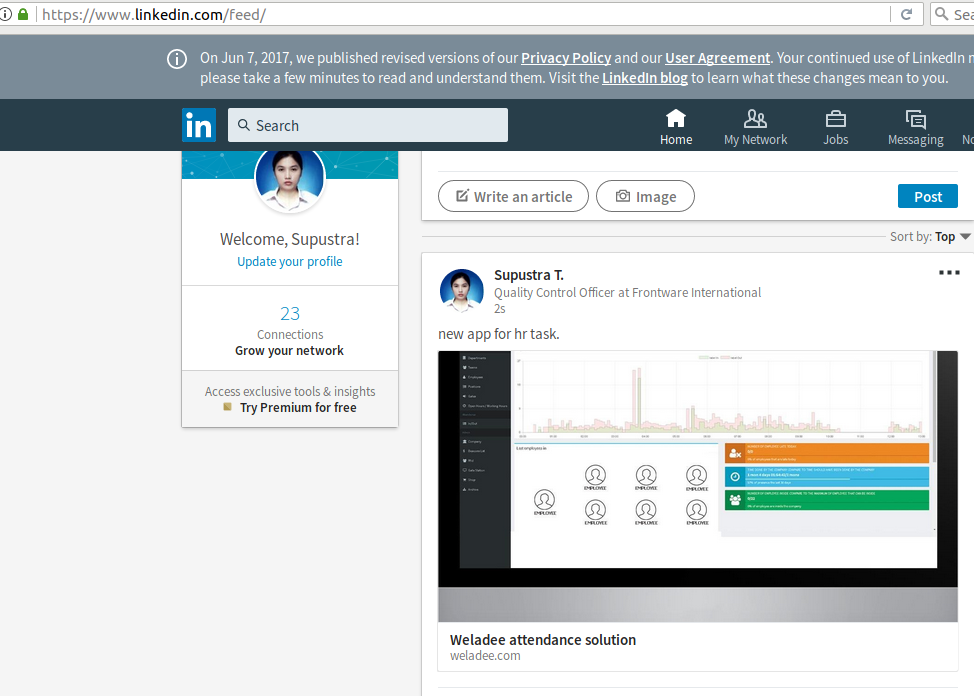
Task: Click the Write an article button
Action: (514, 196)
